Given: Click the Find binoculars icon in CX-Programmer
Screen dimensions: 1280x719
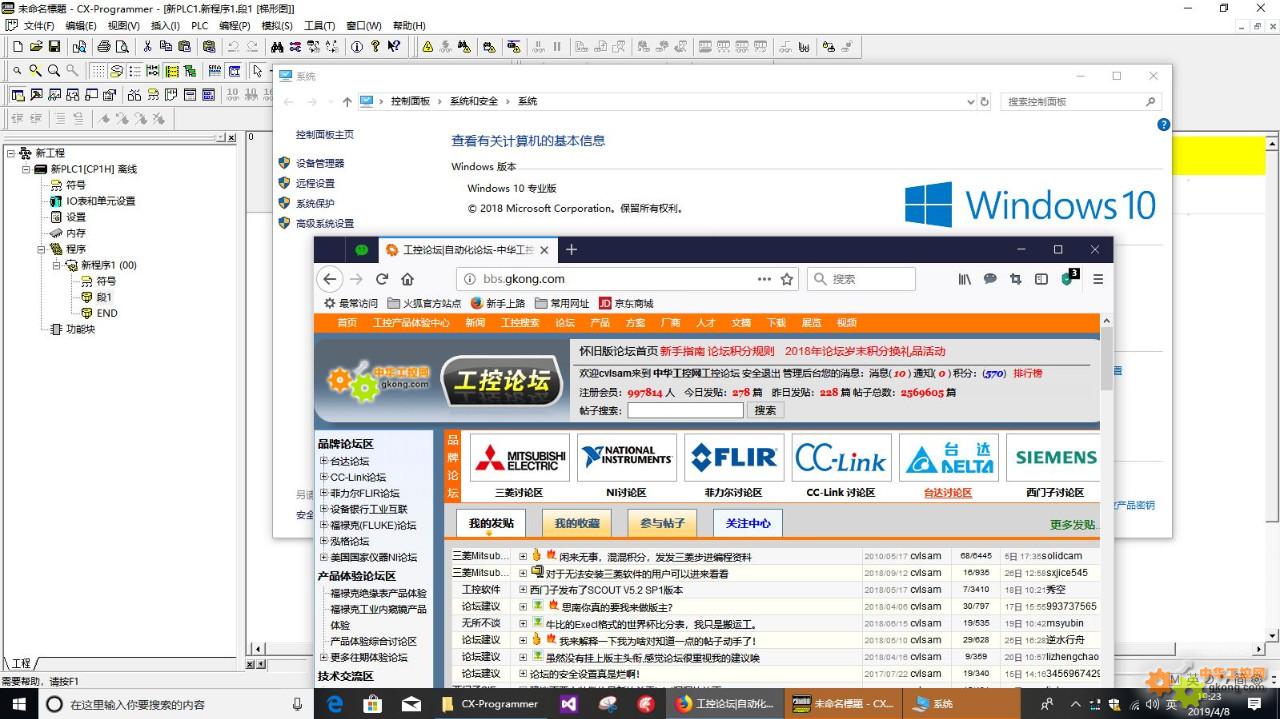Looking at the screenshot, I should pyautogui.click(x=277, y=46).
